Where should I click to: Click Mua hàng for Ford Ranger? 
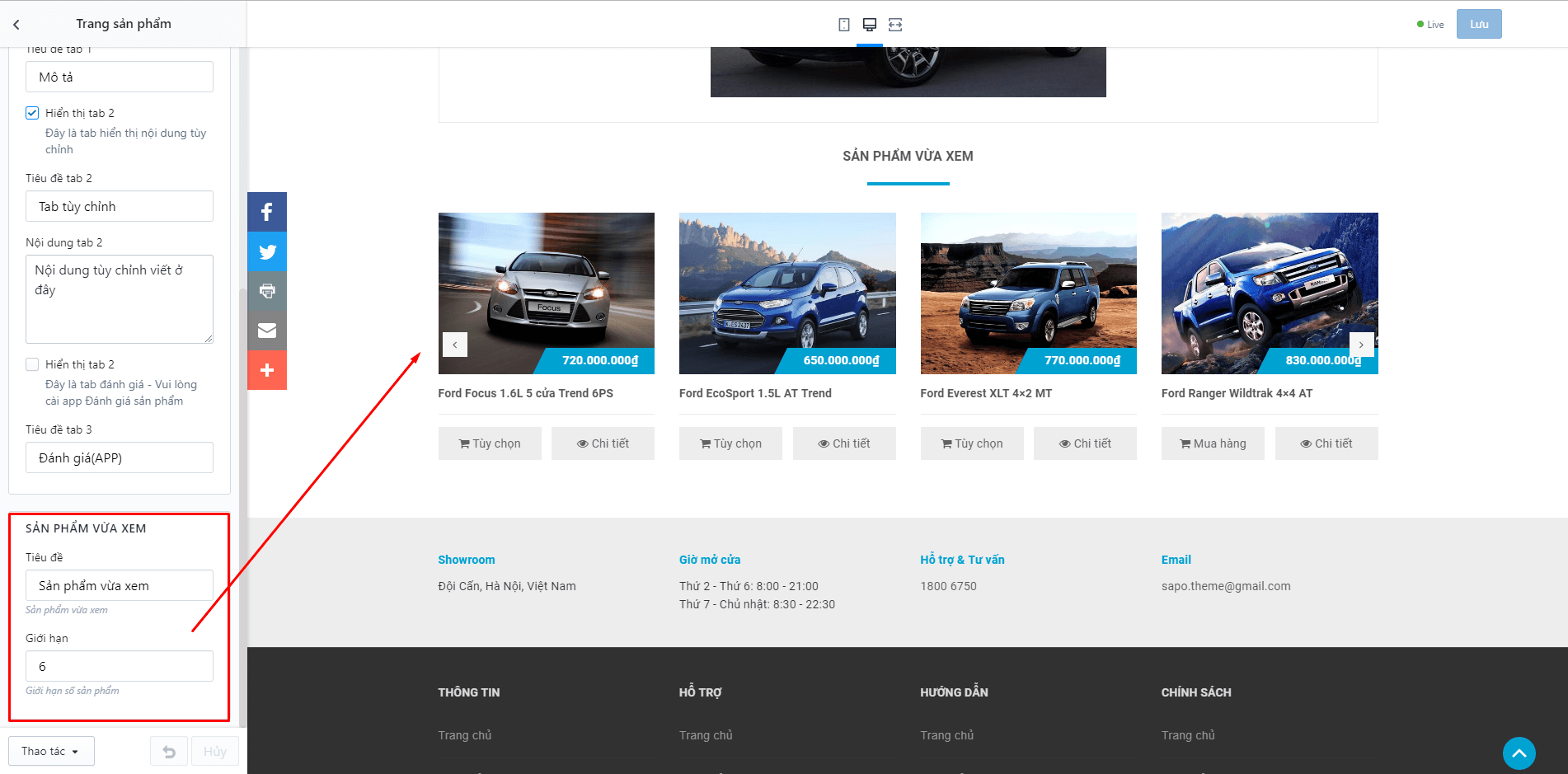click(x=1213, y=443)
